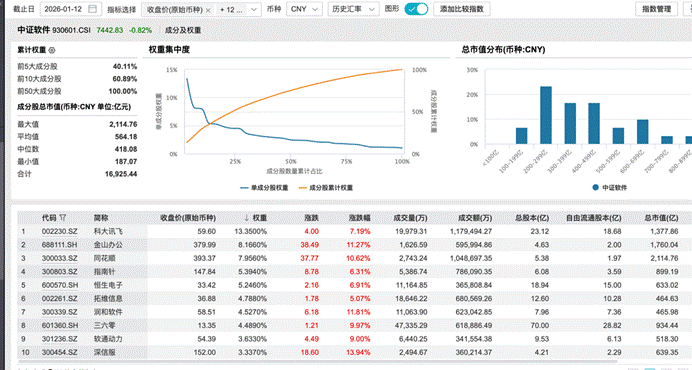The height and width of the screenshot is (370, 692).
Task: Click the 添加比较指数 button
Action: click(x=462, y=9)
